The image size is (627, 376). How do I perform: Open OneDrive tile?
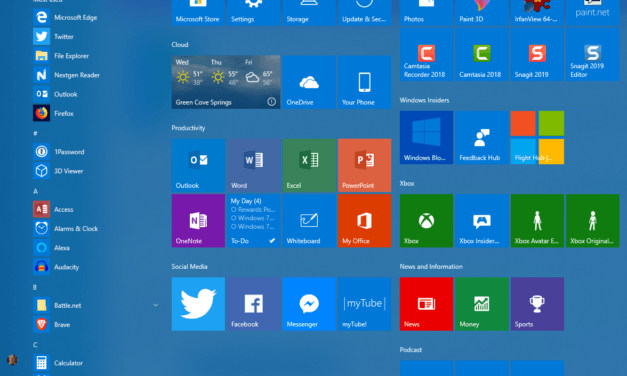click(x=309, y=82)
